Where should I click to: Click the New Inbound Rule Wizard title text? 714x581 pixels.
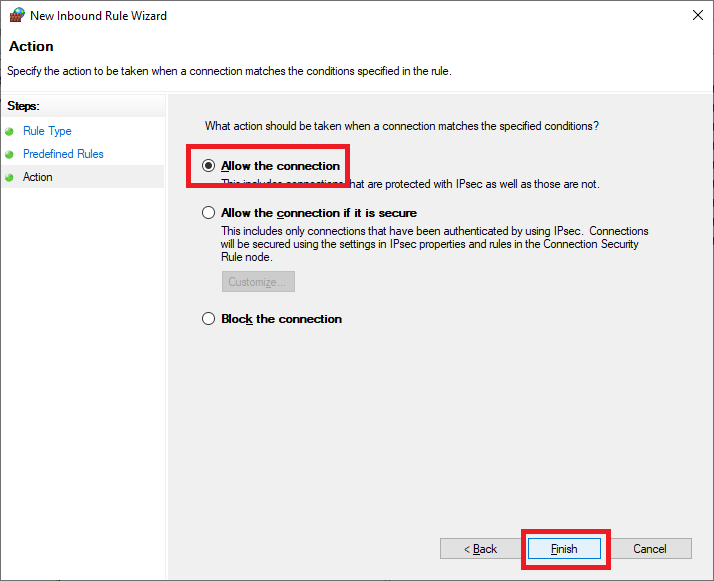98,16
